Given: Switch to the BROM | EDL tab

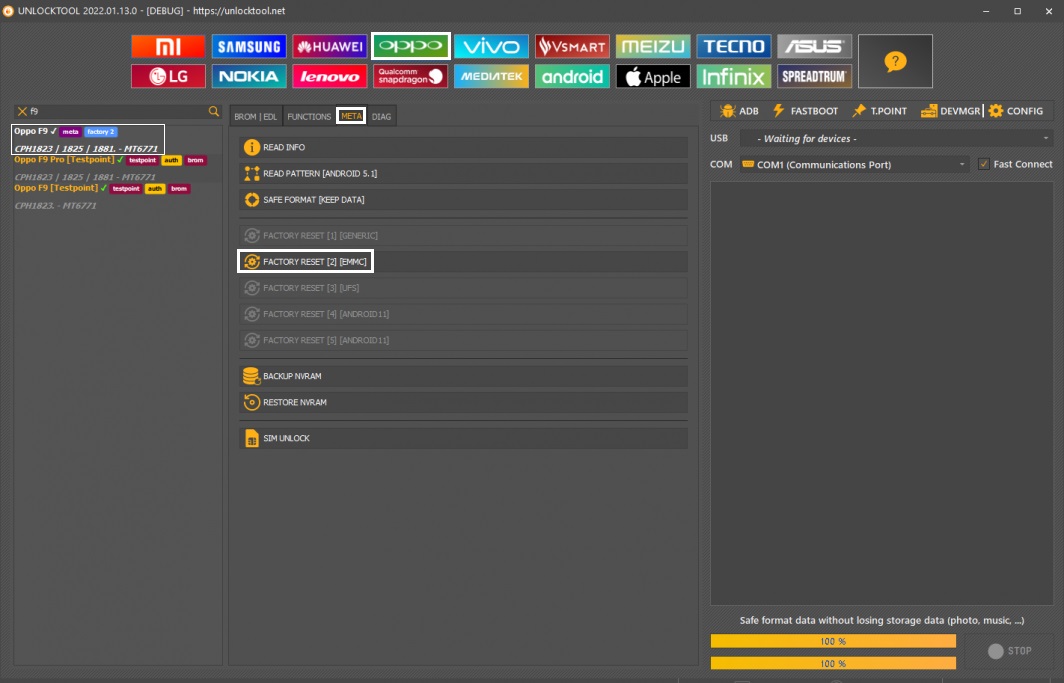Looking at the screenshot, I should coord(256,117).
